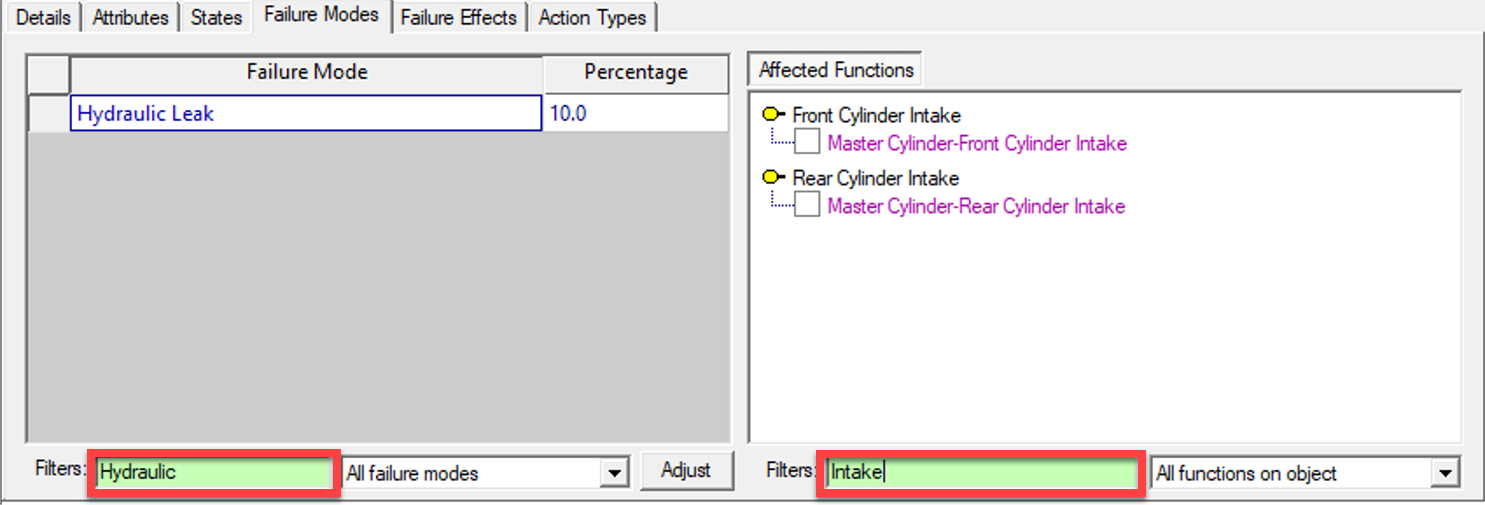
Task: Click the Intake filter text field
Action: [980, 472]
